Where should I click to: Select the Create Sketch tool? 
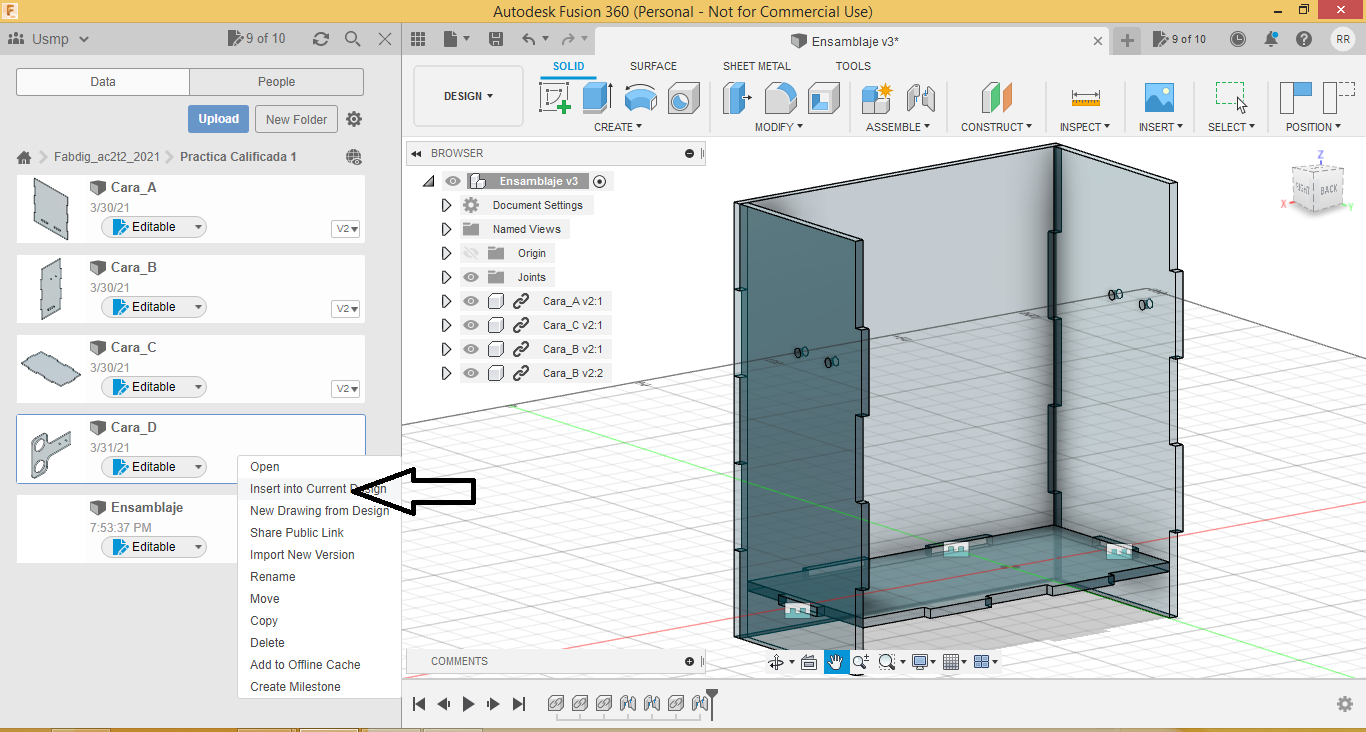click(x=555, y=98)
